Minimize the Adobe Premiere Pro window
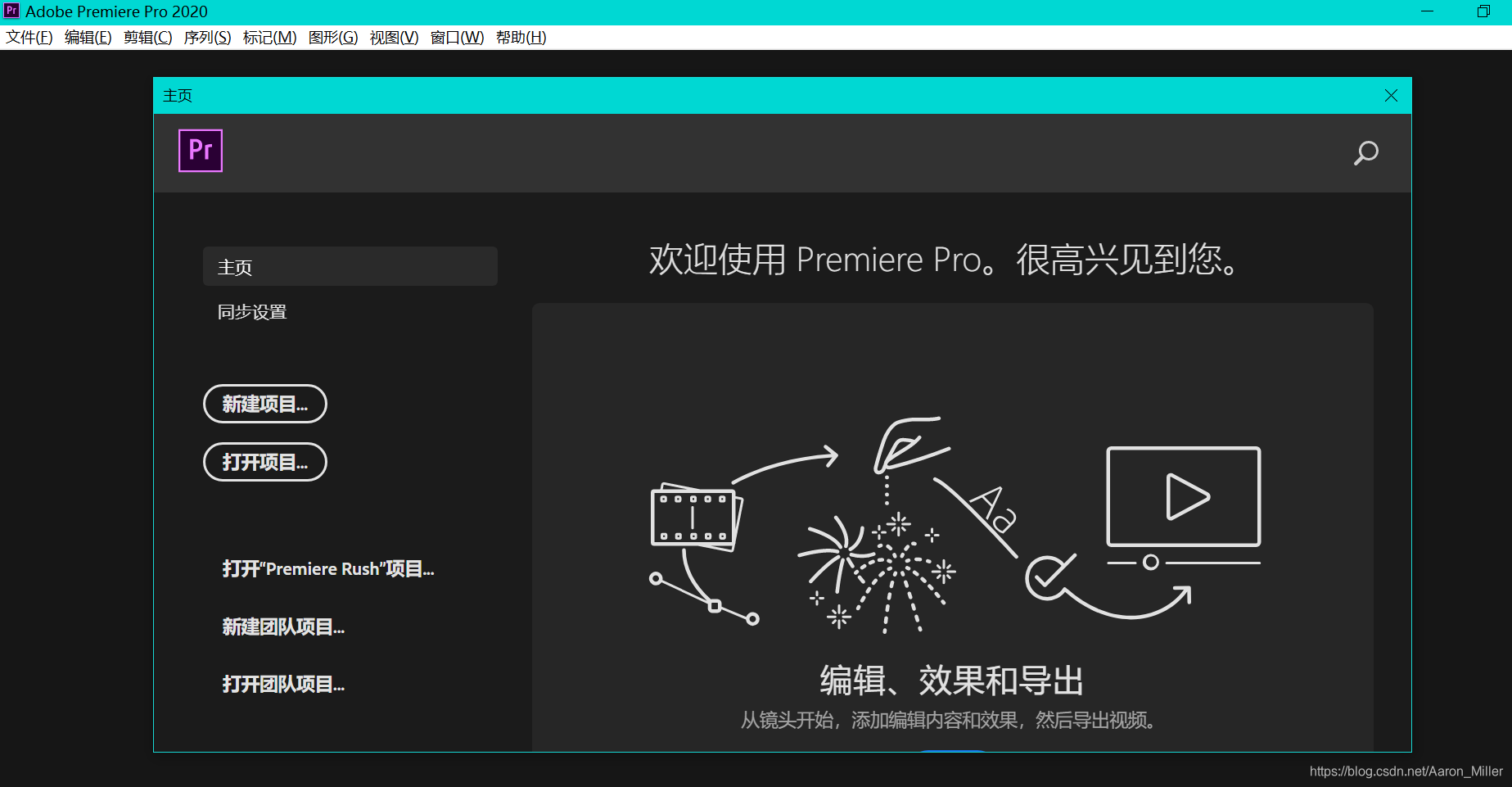1512x787 pixels. point(1428,11)
